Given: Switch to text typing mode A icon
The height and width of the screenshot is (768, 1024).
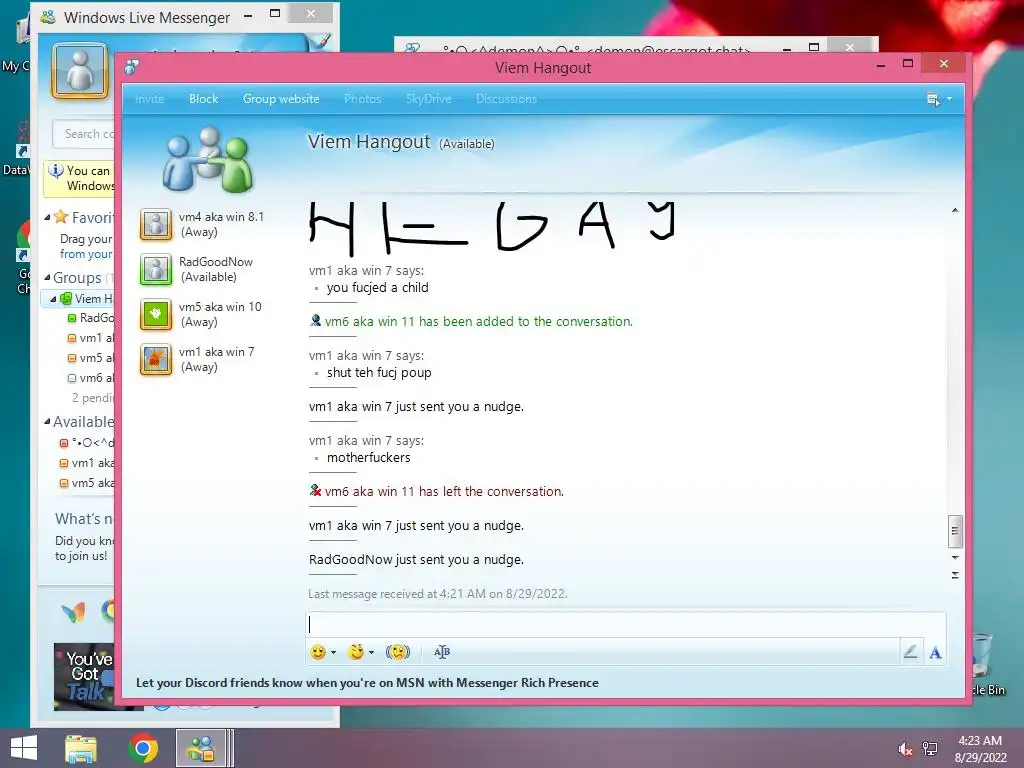Looking at the screenshot, I should 935,652.
